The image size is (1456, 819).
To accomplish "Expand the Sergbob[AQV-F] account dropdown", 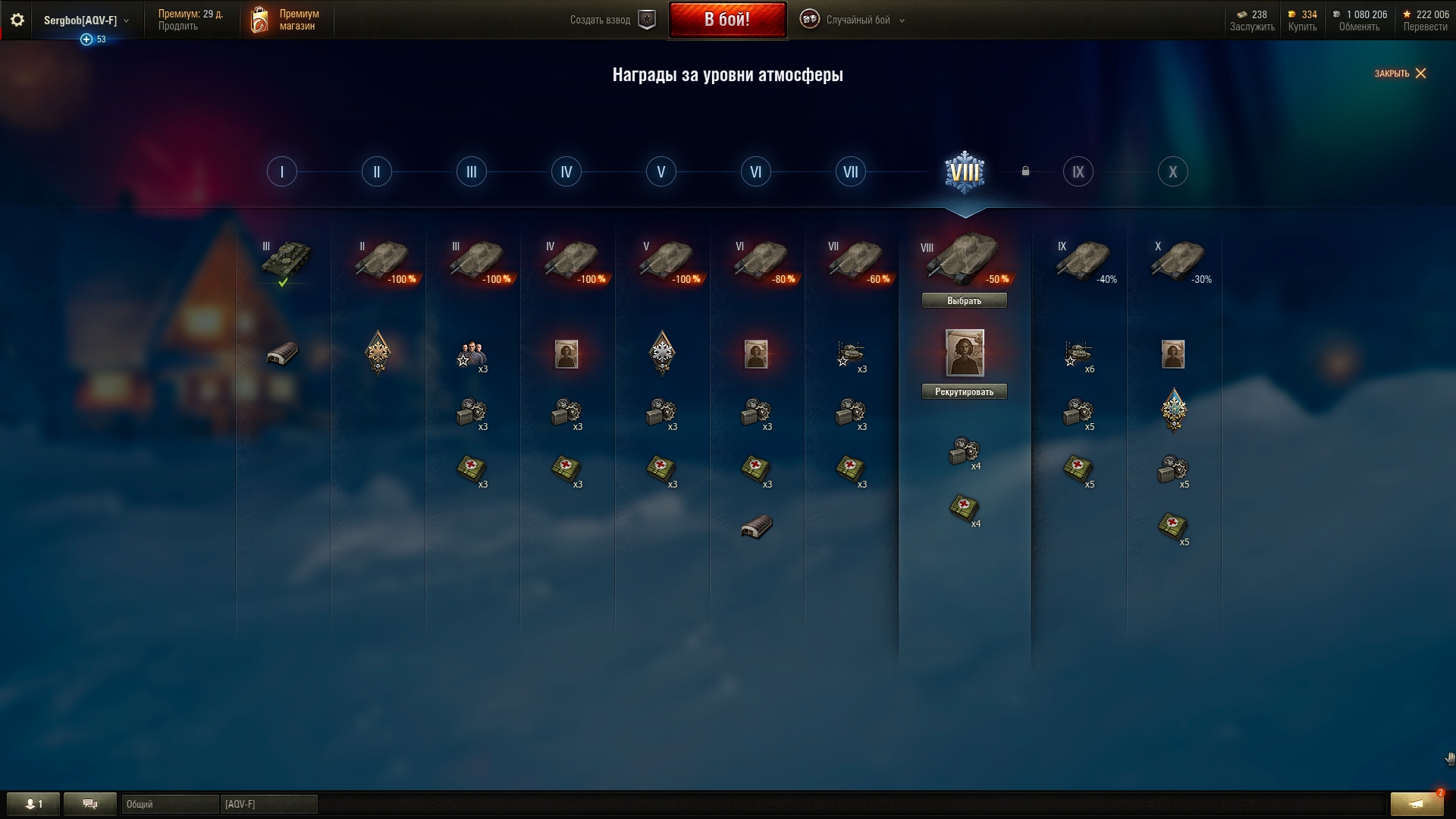I will click(86, 20).
